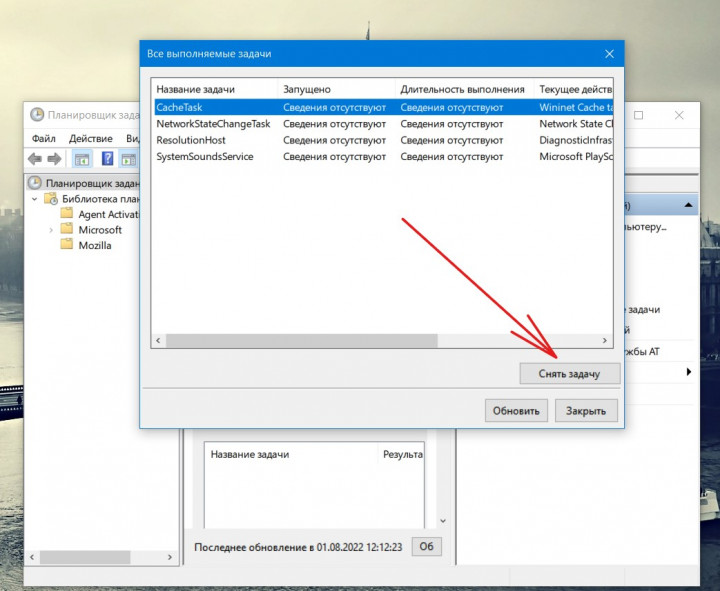The image size is (720, 591).
Task: Click the dialog's horizontal scrollbar right arrow
Action: pyautogui.click(x=603, y=341)
